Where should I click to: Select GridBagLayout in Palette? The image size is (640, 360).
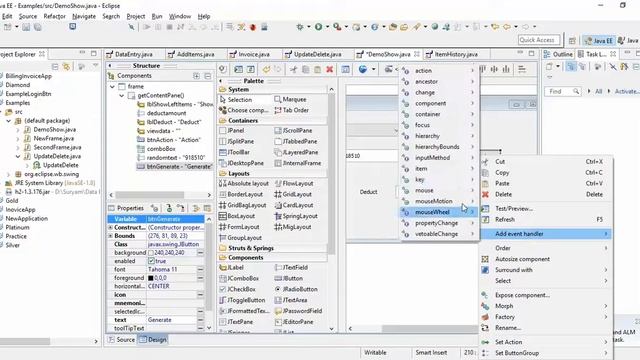(x=242, y=205)
